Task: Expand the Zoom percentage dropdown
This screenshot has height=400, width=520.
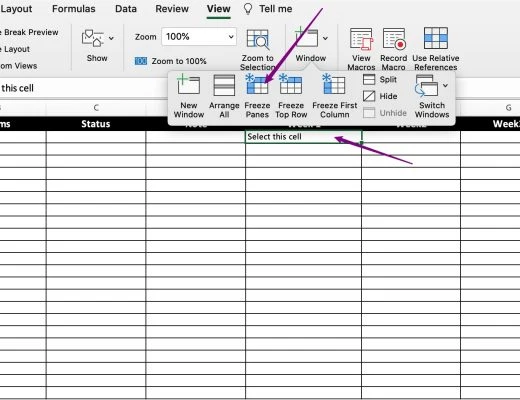Action: tap(231, 37)
